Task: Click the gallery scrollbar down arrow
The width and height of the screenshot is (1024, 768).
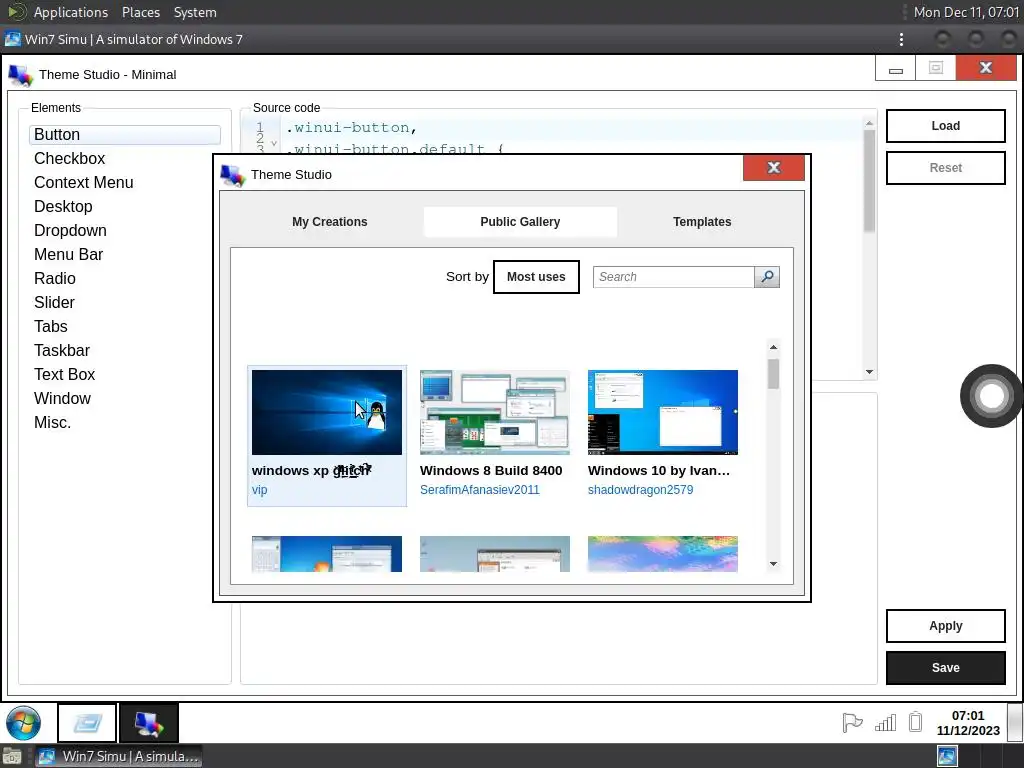Action: coord(773,564)
